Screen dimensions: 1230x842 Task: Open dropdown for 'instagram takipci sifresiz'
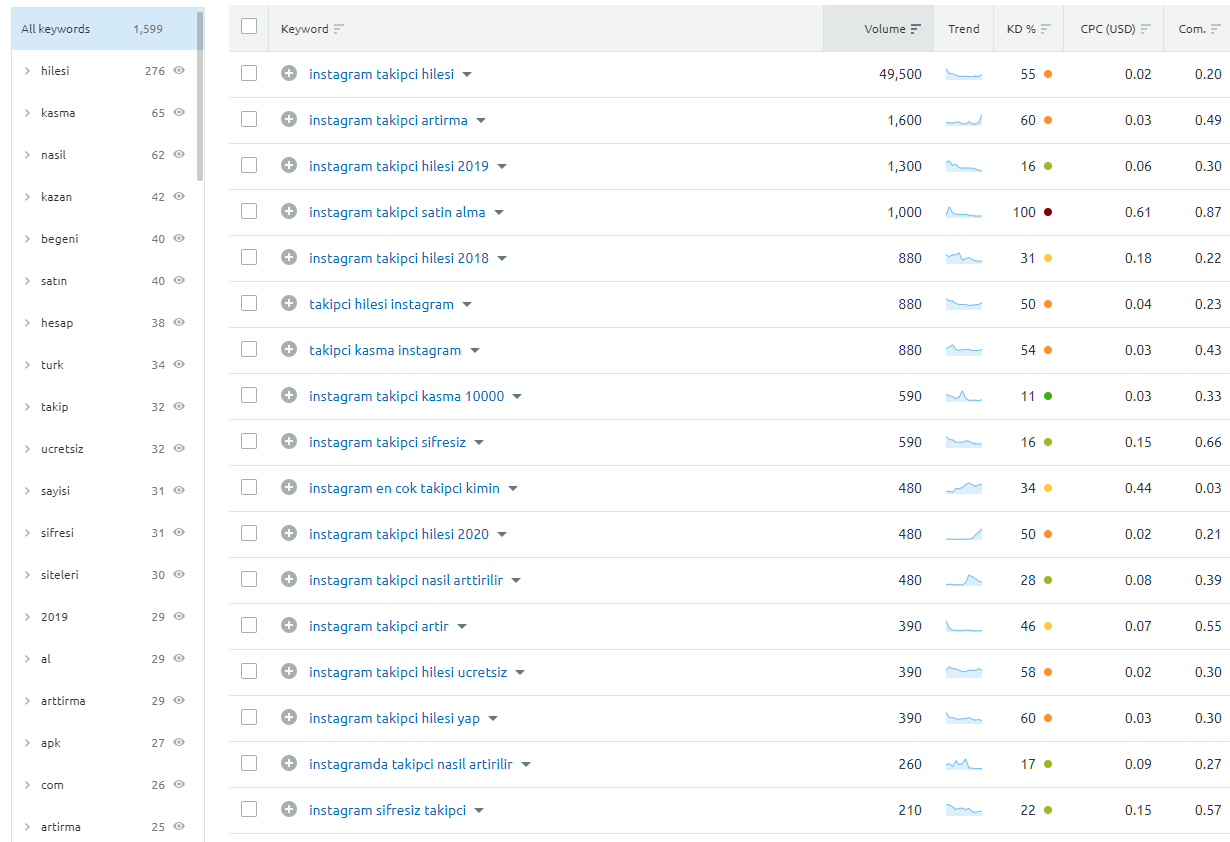click(x=479, y=443)
